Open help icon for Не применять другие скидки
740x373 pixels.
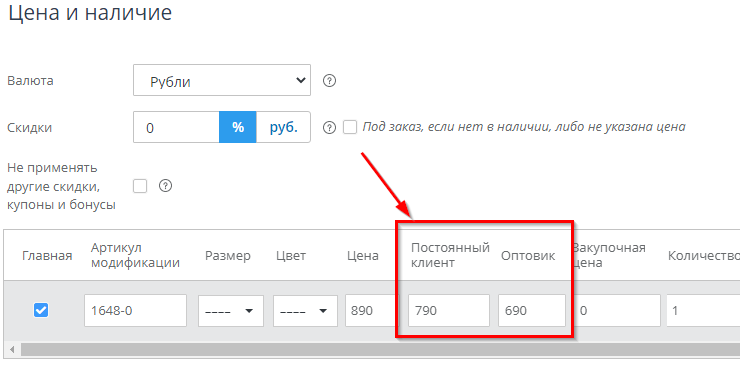pyautogui.click(x=165, y=186)
